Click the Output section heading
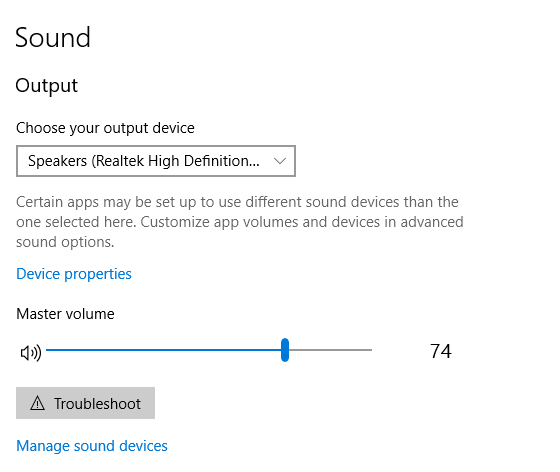The width and height of the screenshot is (560, 472). 46,86
